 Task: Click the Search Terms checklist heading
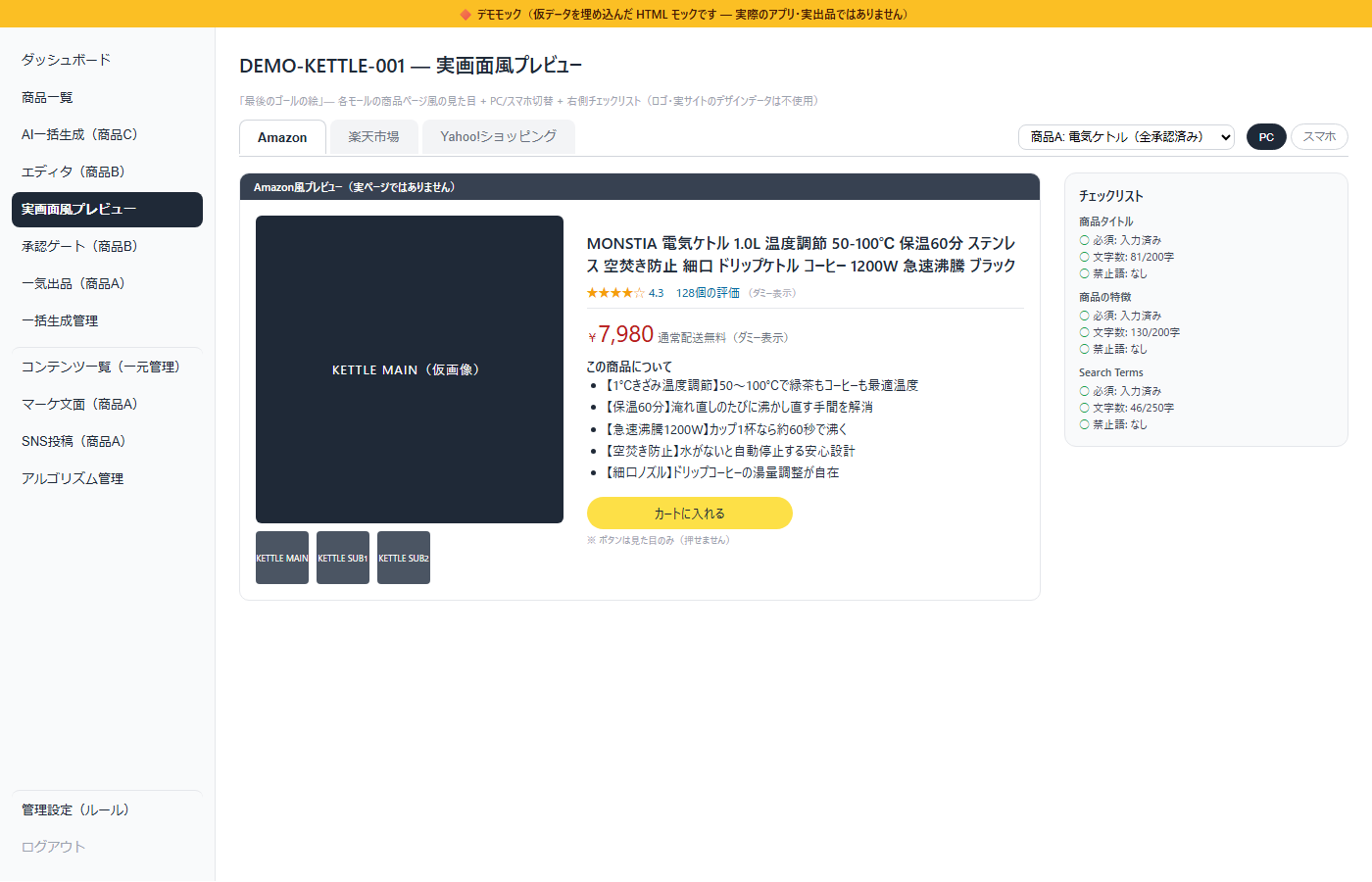1111,372
